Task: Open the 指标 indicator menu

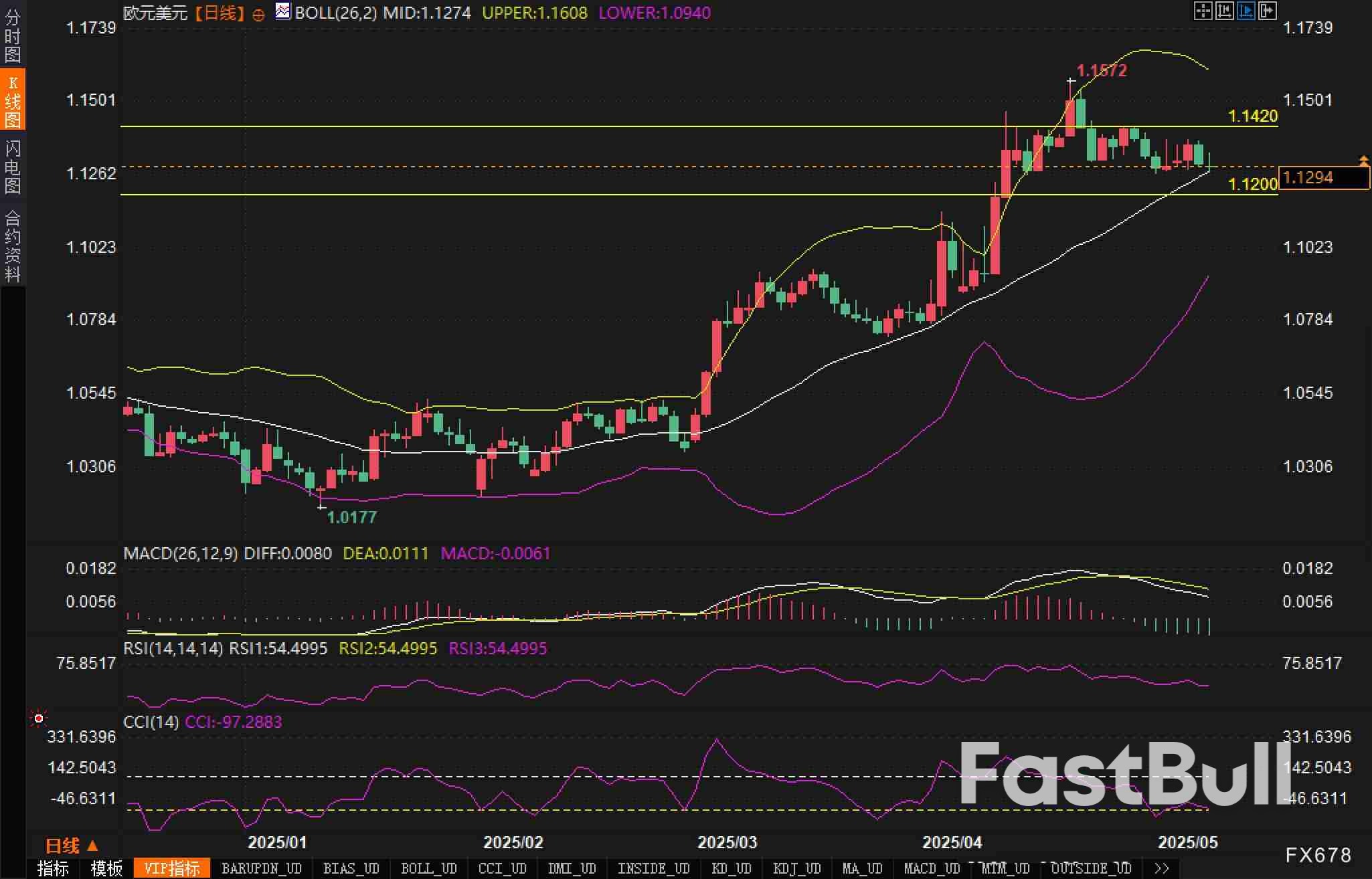Action: pos(53,868)
